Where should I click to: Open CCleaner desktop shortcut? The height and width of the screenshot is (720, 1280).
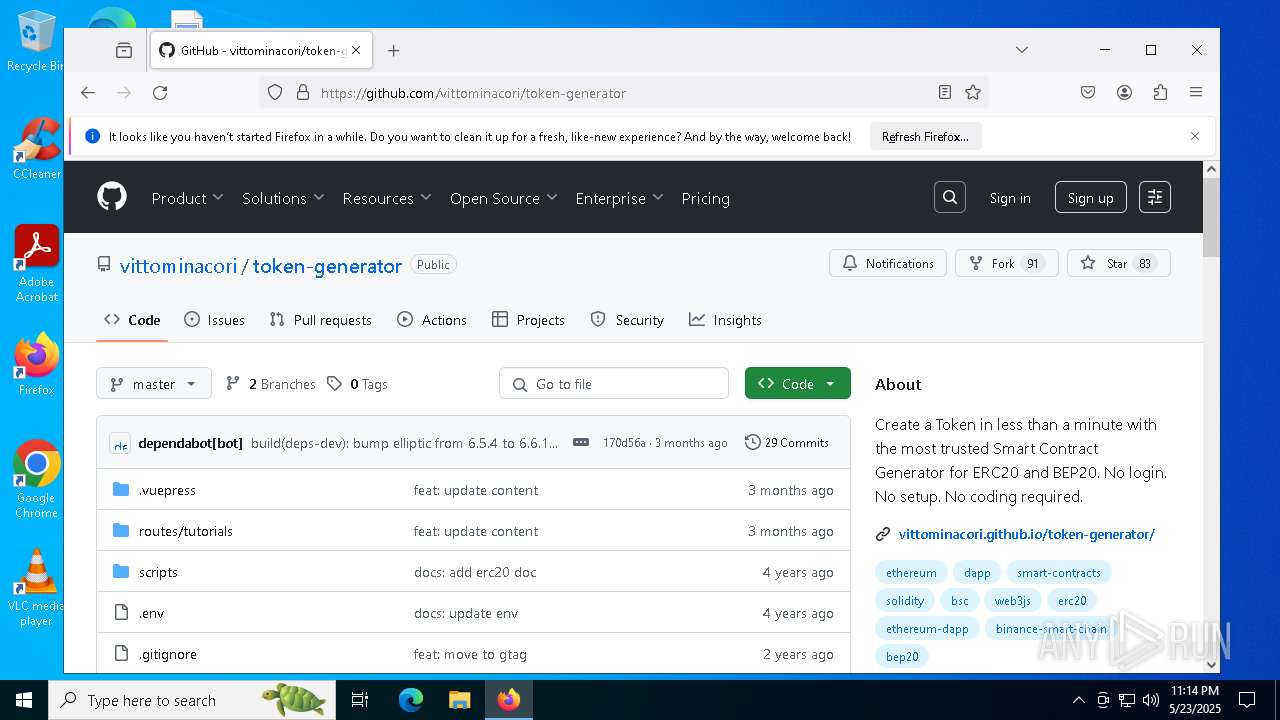(37, 148)
